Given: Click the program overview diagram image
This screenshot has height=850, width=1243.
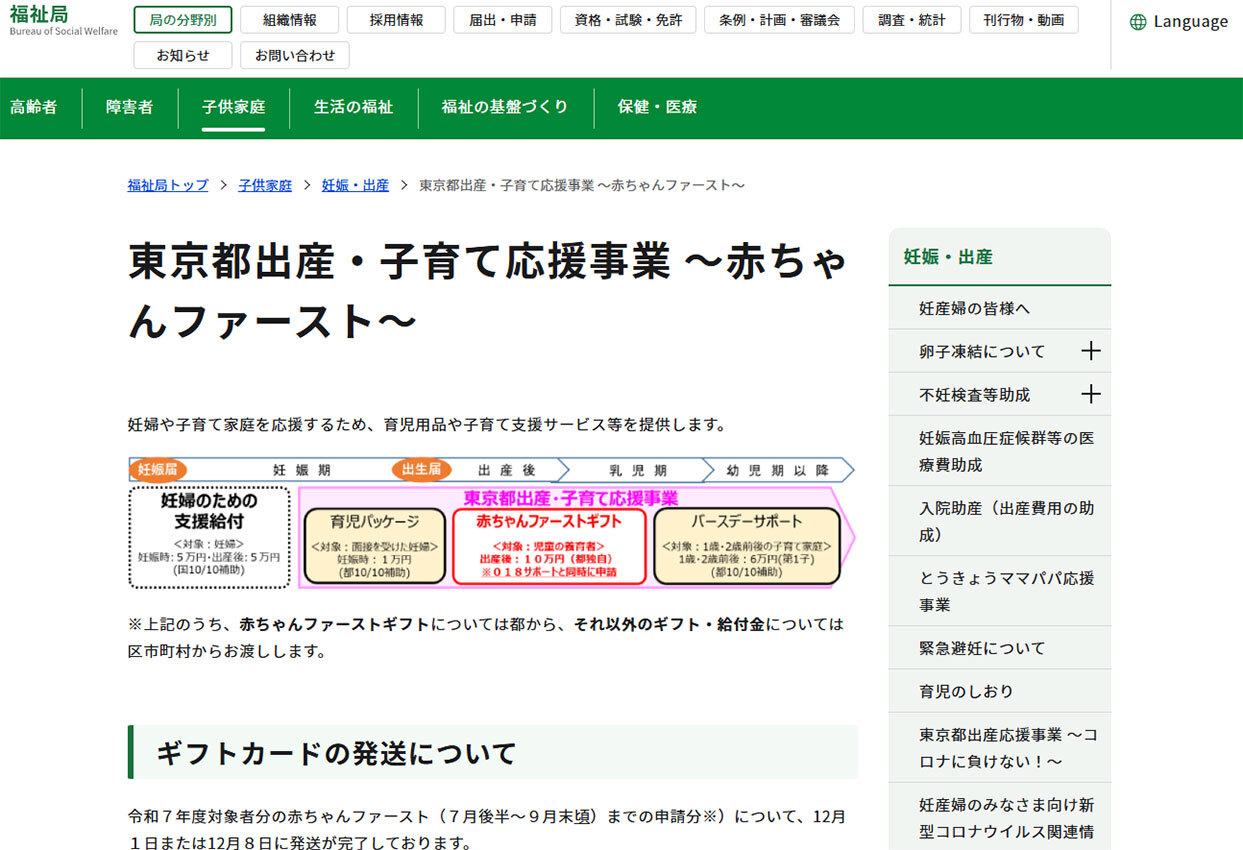Looking at the screenshot, I should 491,523.
